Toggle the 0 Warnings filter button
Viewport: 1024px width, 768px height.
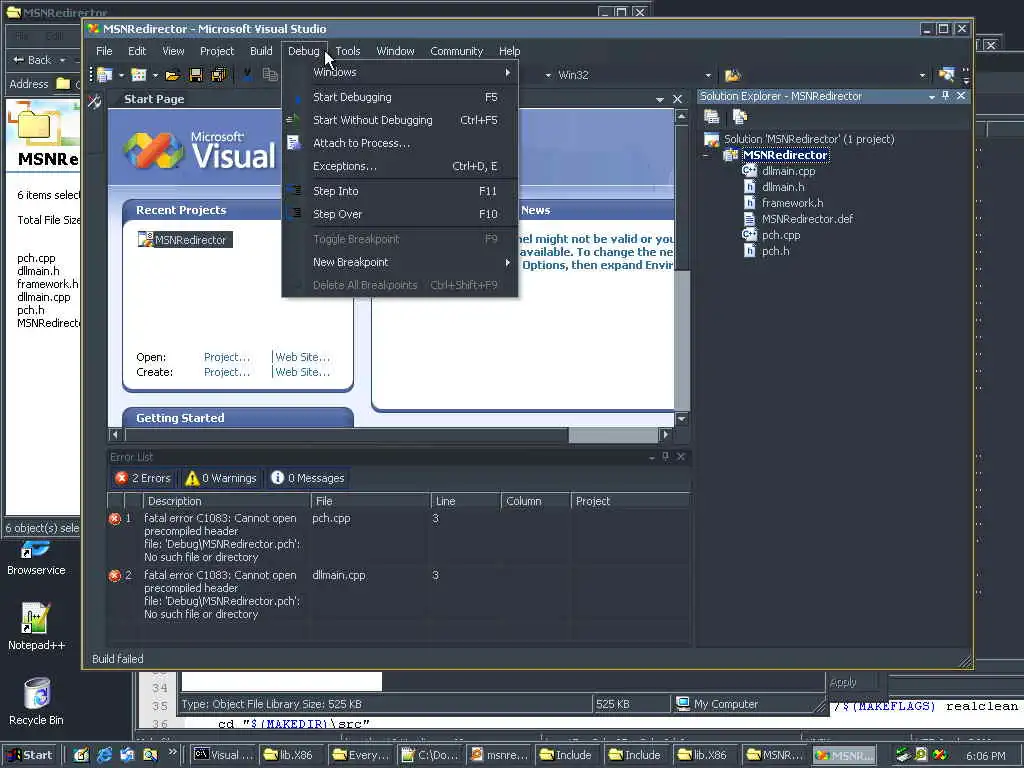tap(221, 478)
